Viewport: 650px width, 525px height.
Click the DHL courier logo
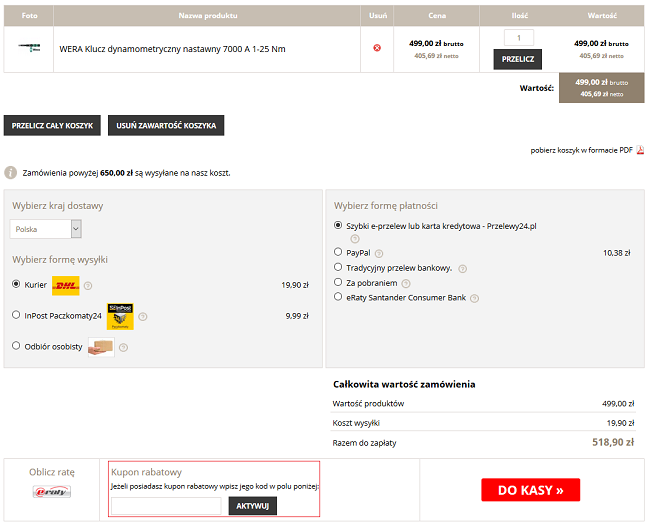[x=65, y=285]
